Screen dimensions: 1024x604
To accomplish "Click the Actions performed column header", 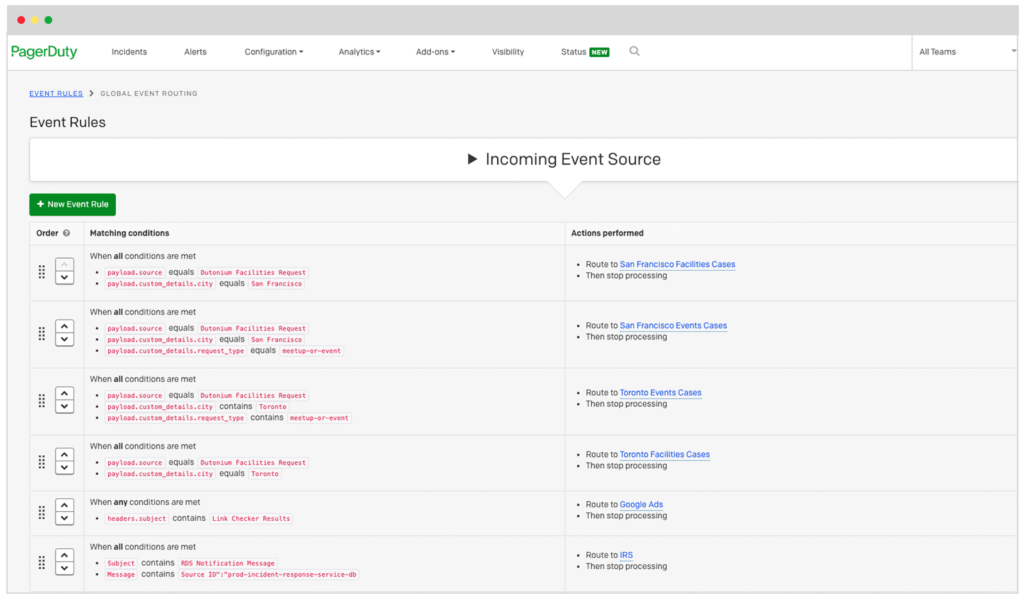I will click(607, 233).
